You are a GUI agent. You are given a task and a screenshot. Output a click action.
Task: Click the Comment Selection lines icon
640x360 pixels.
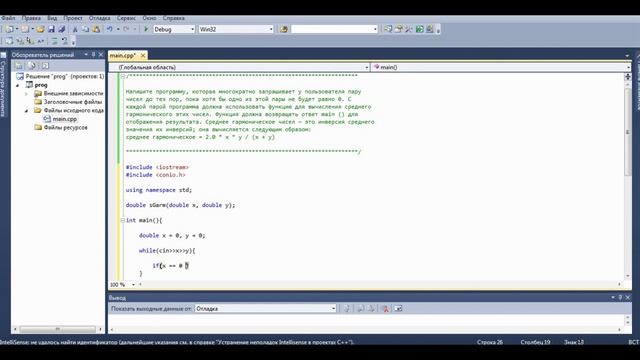click(54, 41)
